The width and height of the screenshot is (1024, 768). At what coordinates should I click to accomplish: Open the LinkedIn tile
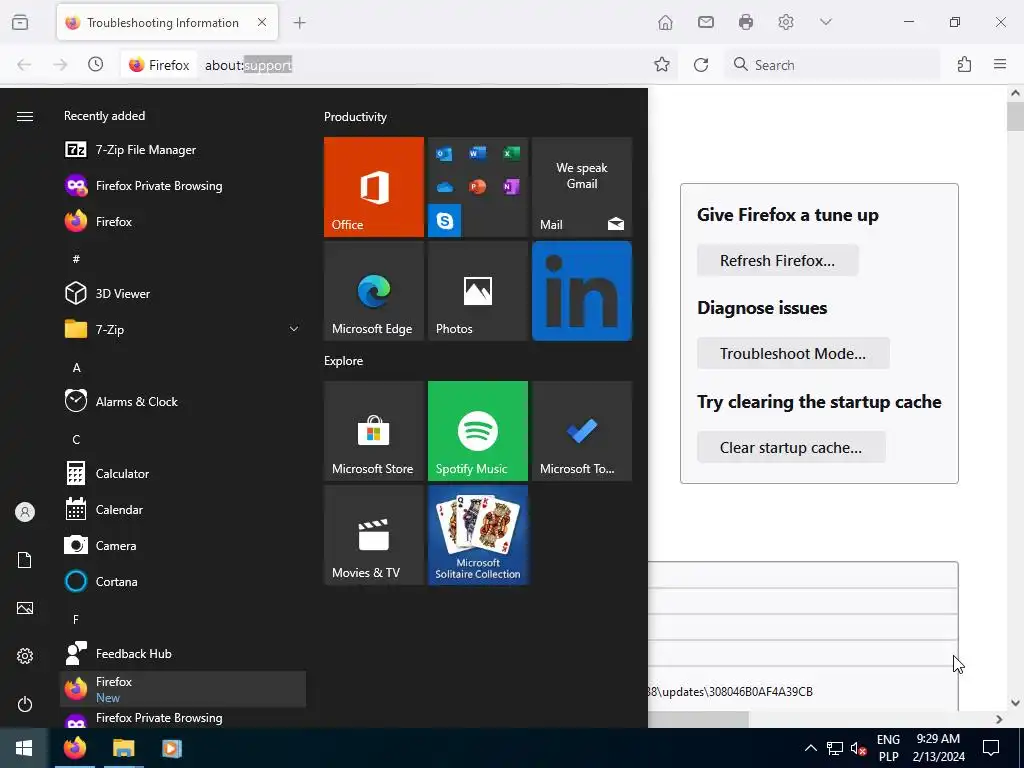pyautogui.click(x=582, y=291)
